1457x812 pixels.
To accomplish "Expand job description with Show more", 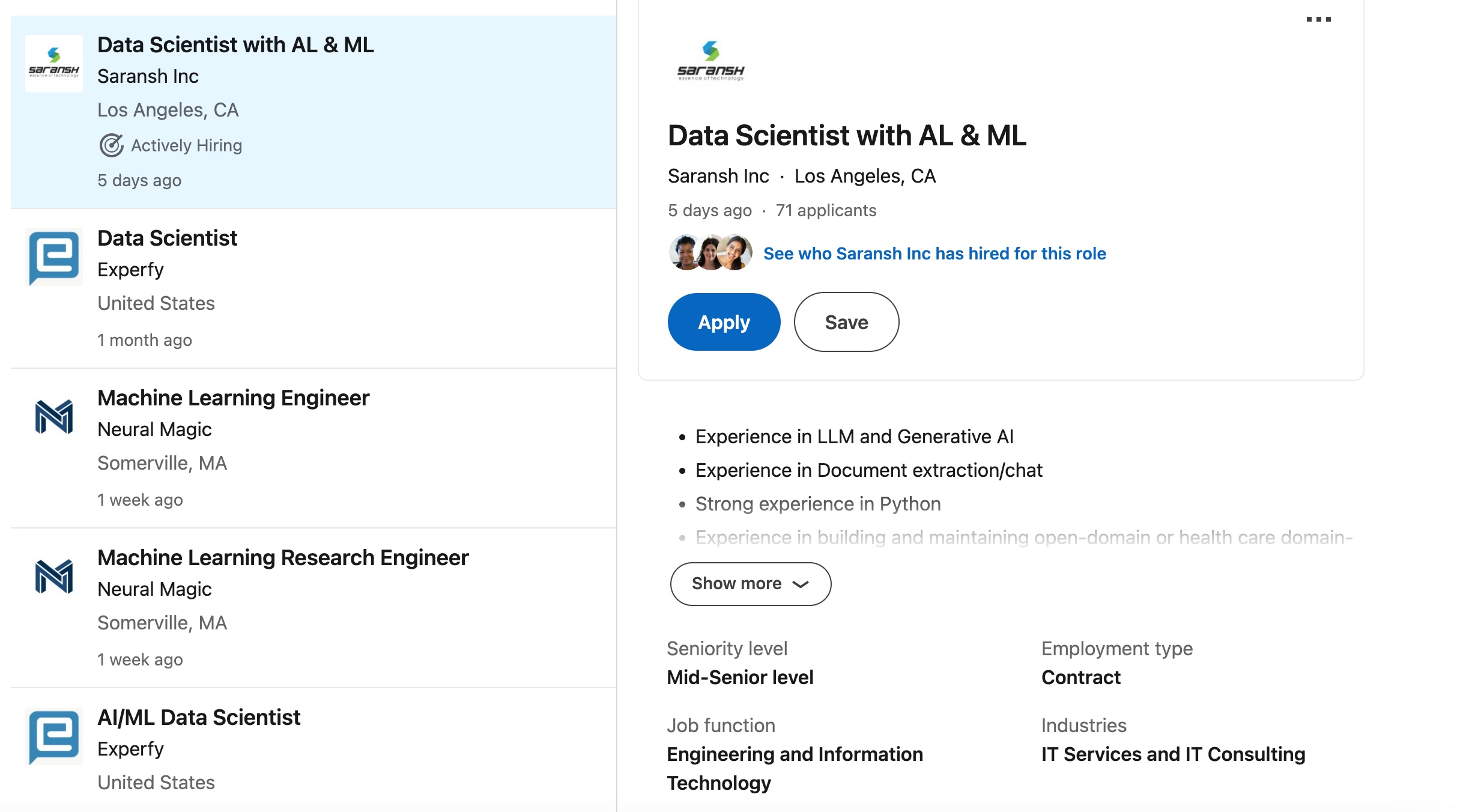I will [751, 584].
